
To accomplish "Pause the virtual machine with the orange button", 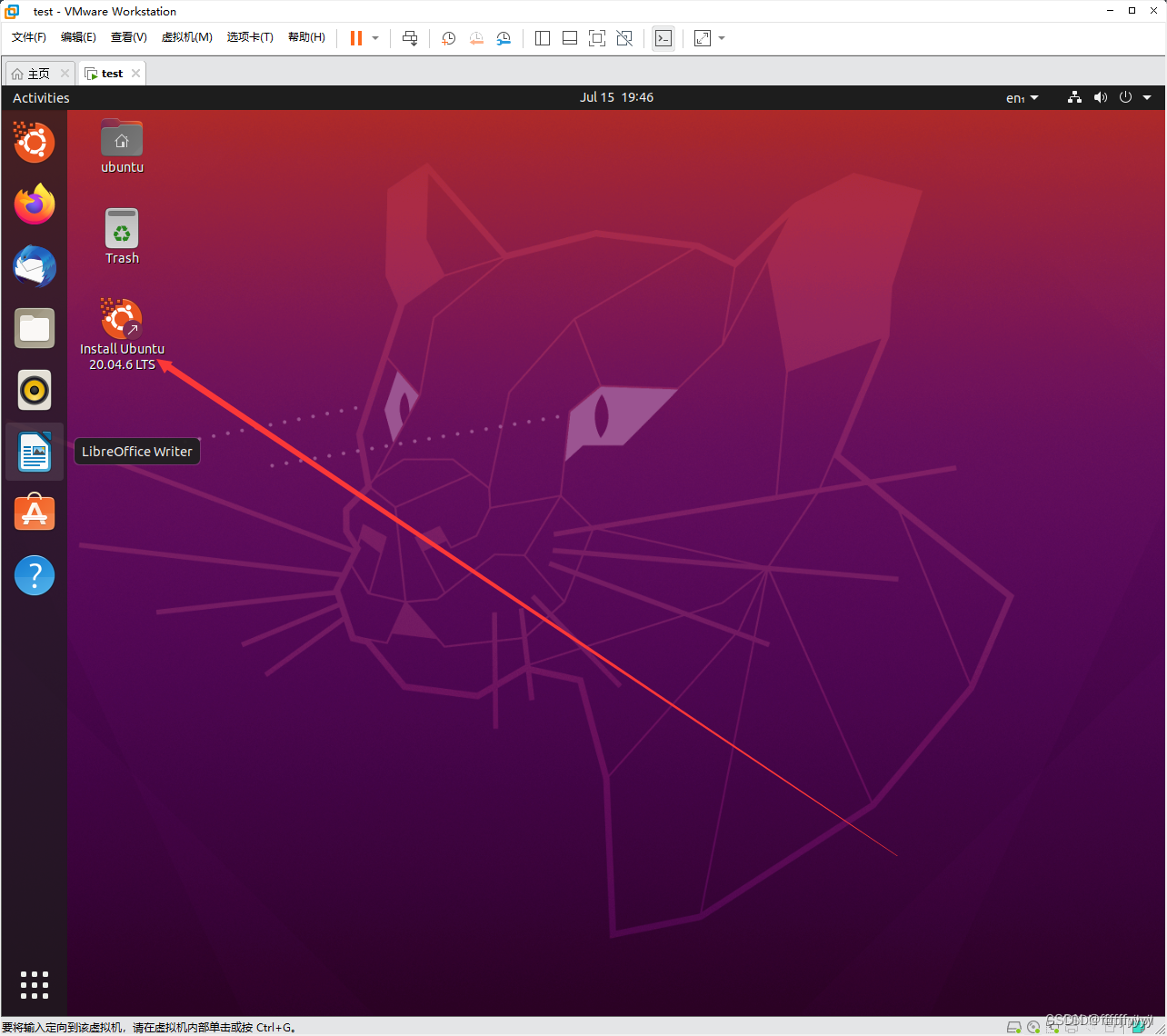I will [x=355, y=38].
